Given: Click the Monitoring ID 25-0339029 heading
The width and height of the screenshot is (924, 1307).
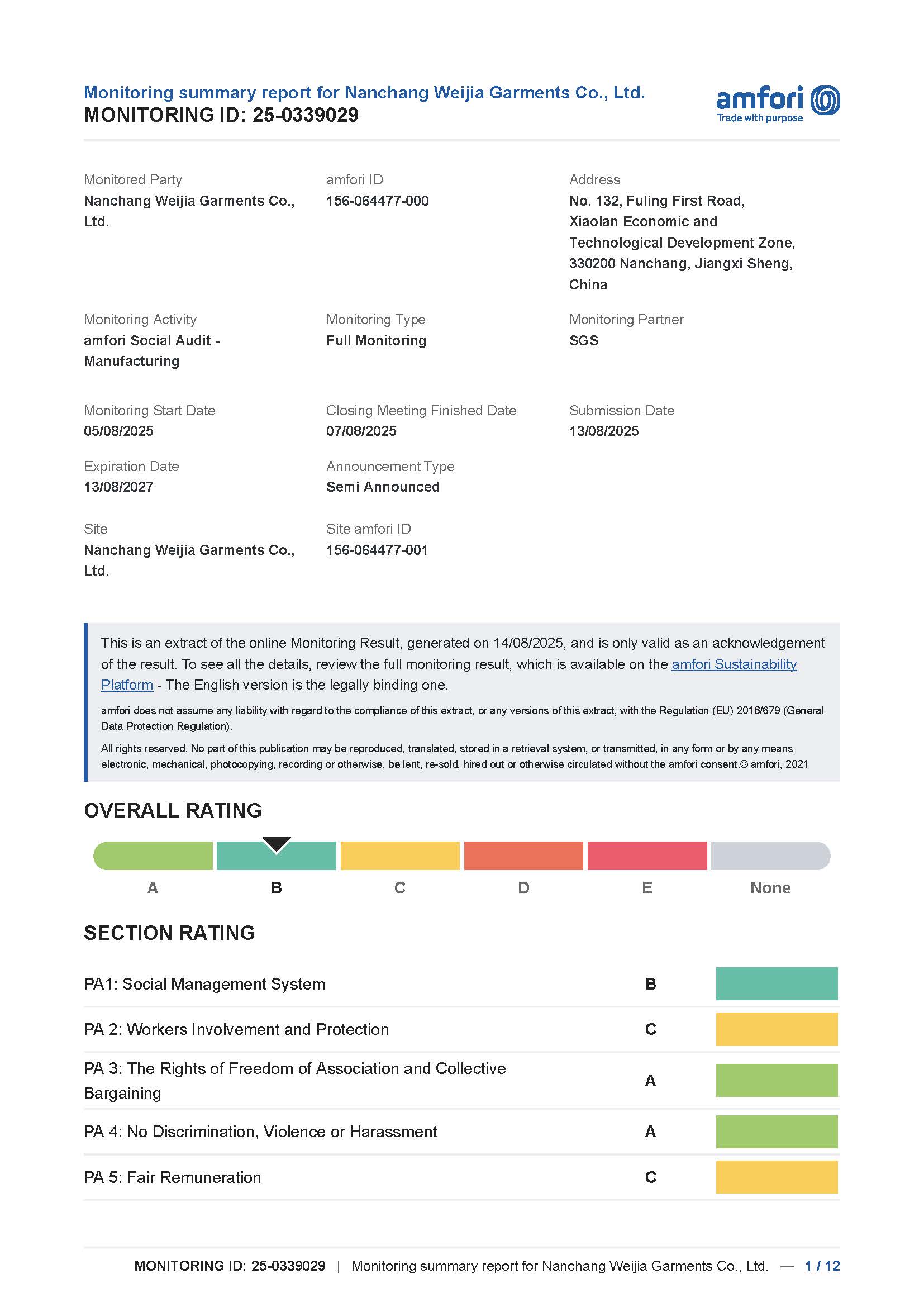Looking at the screenshot, I should (x=221, y=115).
